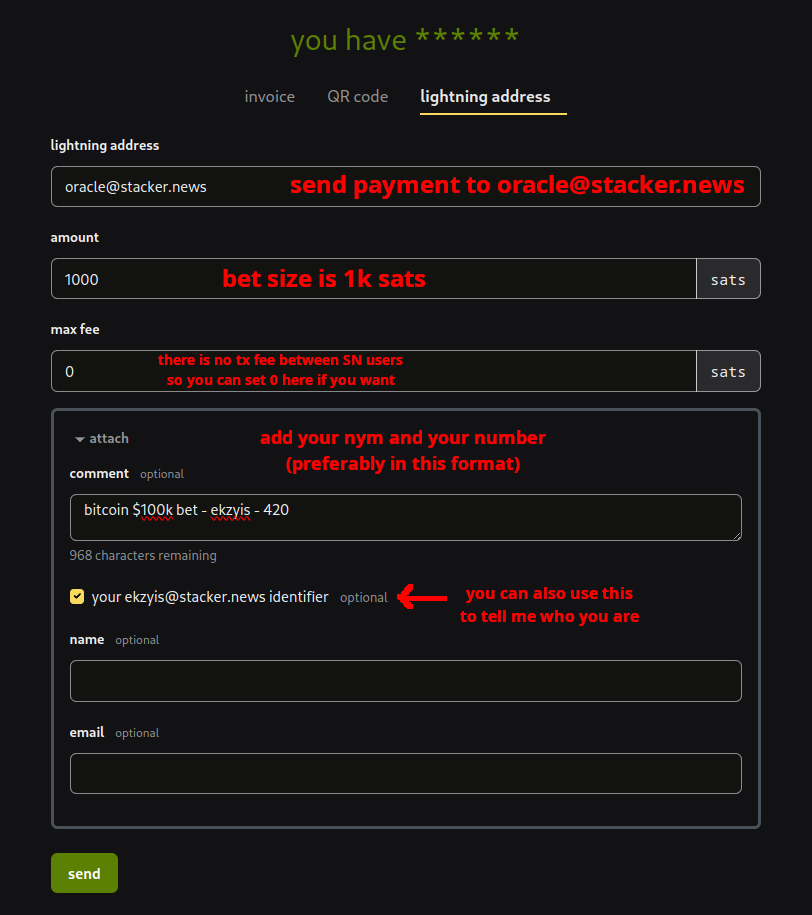Select the lightning address tab
The height and width of the screenshot is (915, 812).
click(x=485, y=97)
